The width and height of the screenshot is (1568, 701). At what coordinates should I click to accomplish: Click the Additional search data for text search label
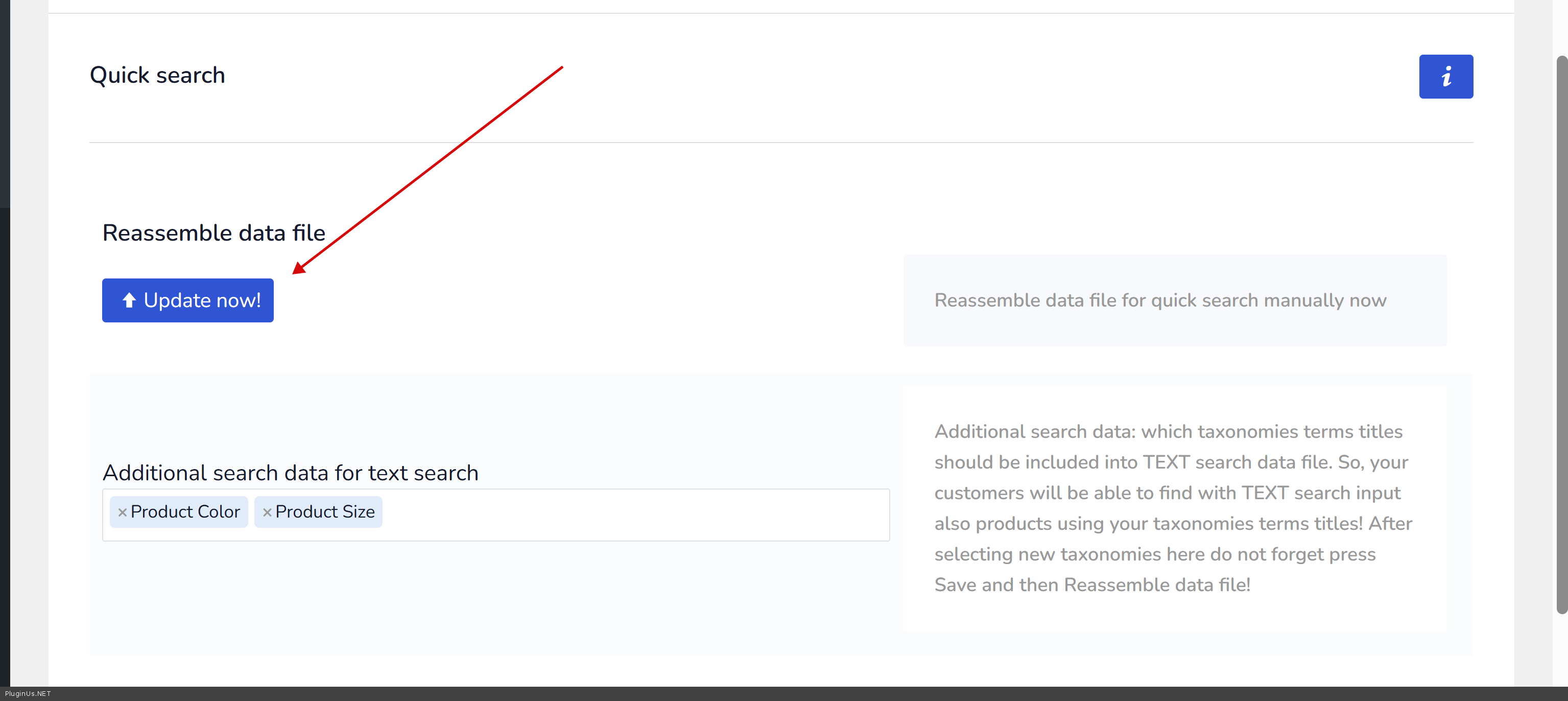click(290, 473)
